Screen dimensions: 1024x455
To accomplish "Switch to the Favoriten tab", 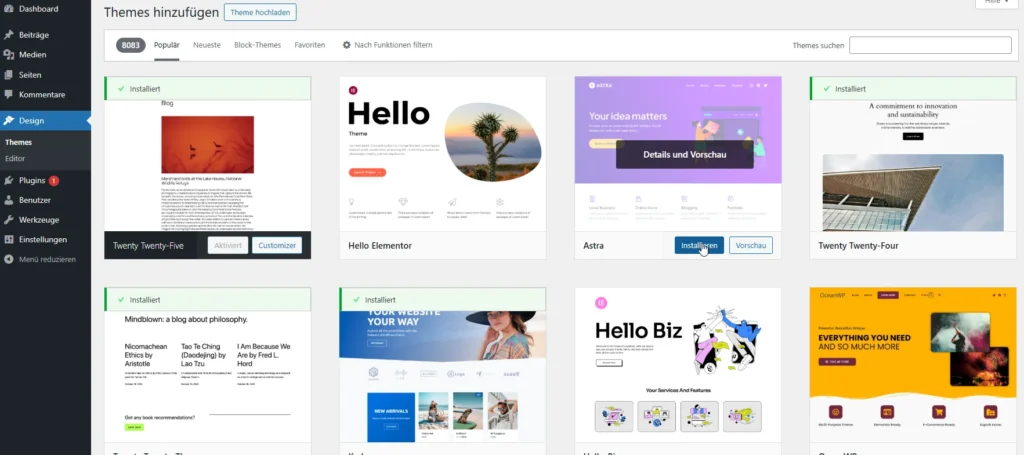I will tap(310, 45).
